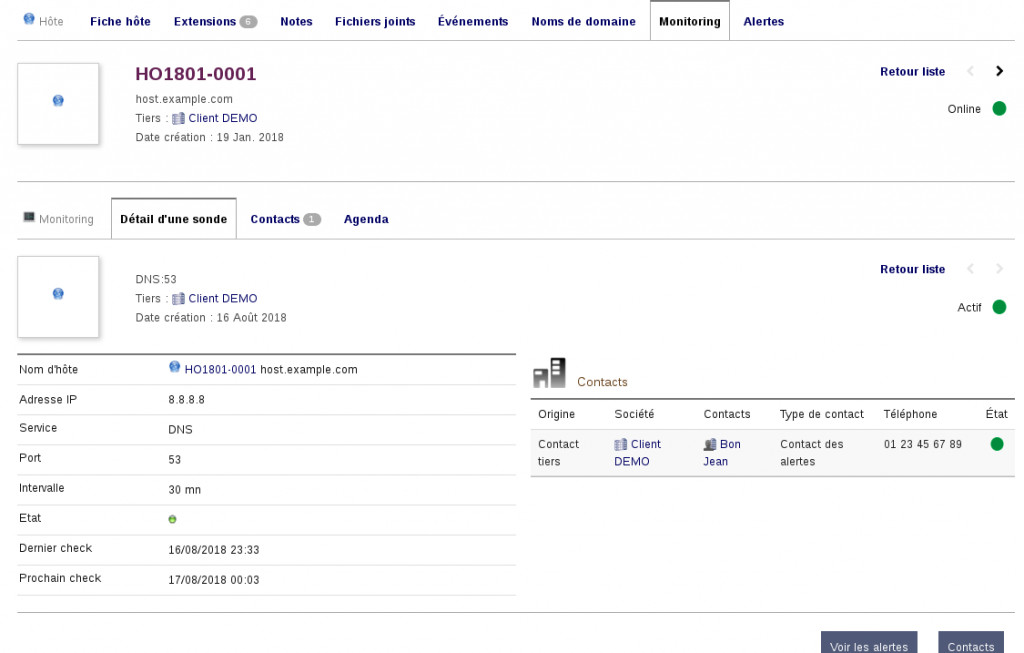The height and width of the screenshot is (653, 1024).
Task: Click the probe thumbnail beside DNS:53
Action: 58,296
